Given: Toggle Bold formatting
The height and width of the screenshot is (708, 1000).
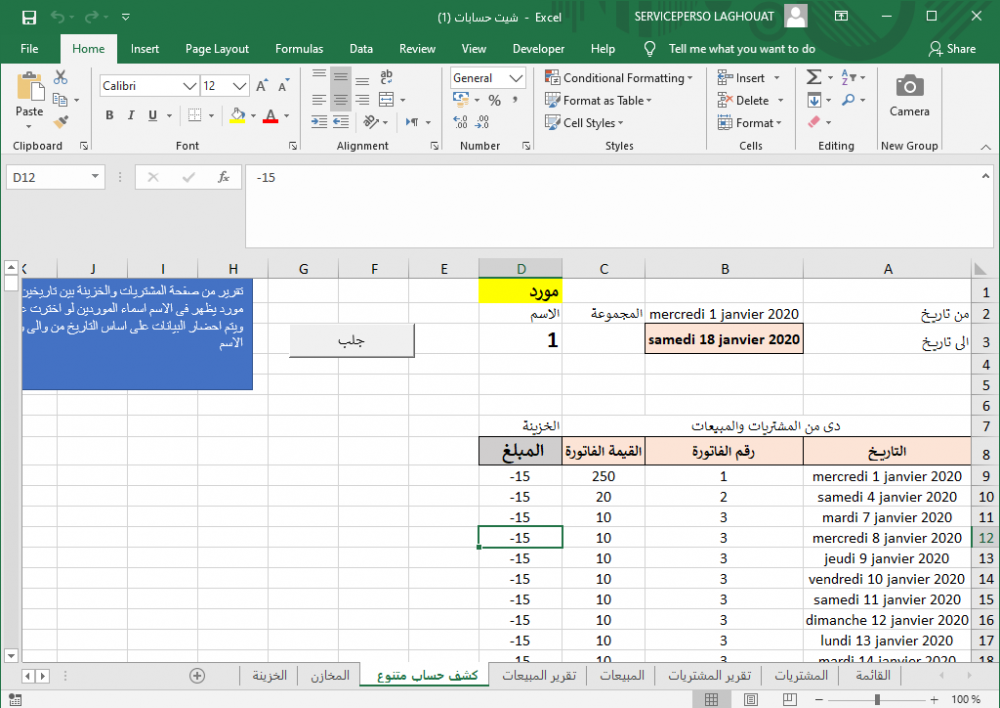Looking at the screenshot, I should click(x=110, y=115).
